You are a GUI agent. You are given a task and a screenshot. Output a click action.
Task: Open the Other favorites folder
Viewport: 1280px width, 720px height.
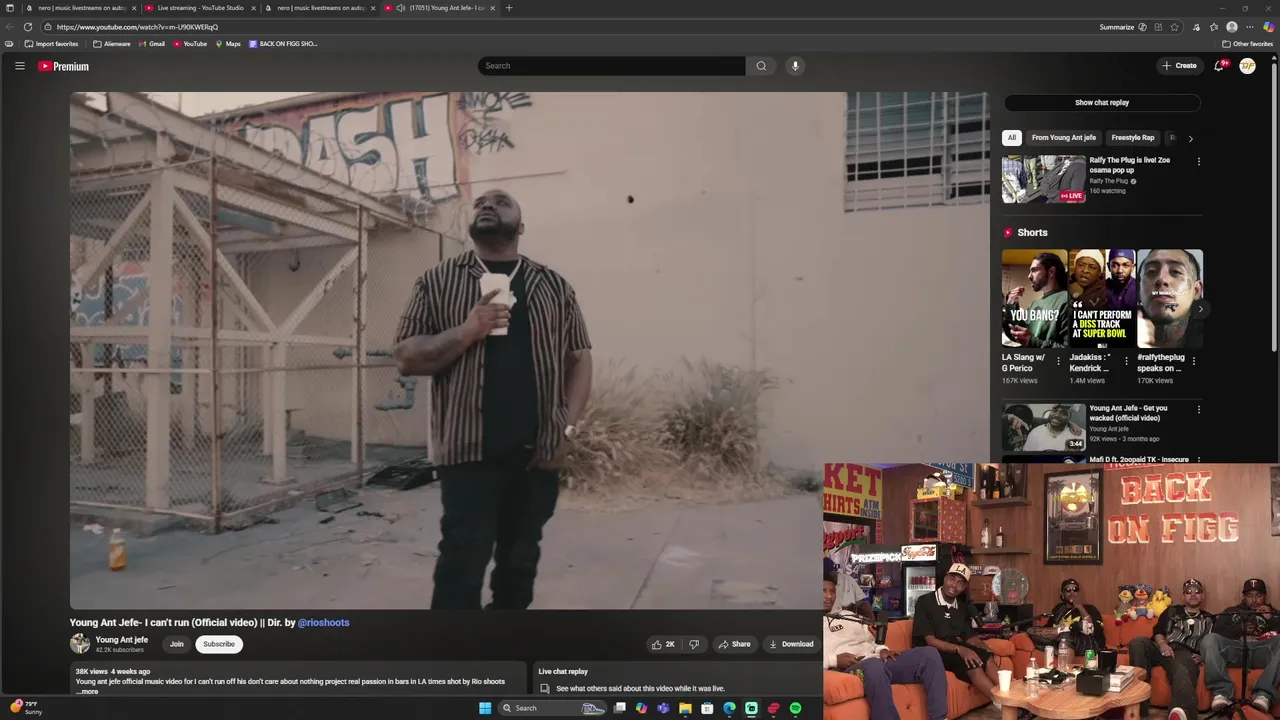click(x=1248, y=44)
